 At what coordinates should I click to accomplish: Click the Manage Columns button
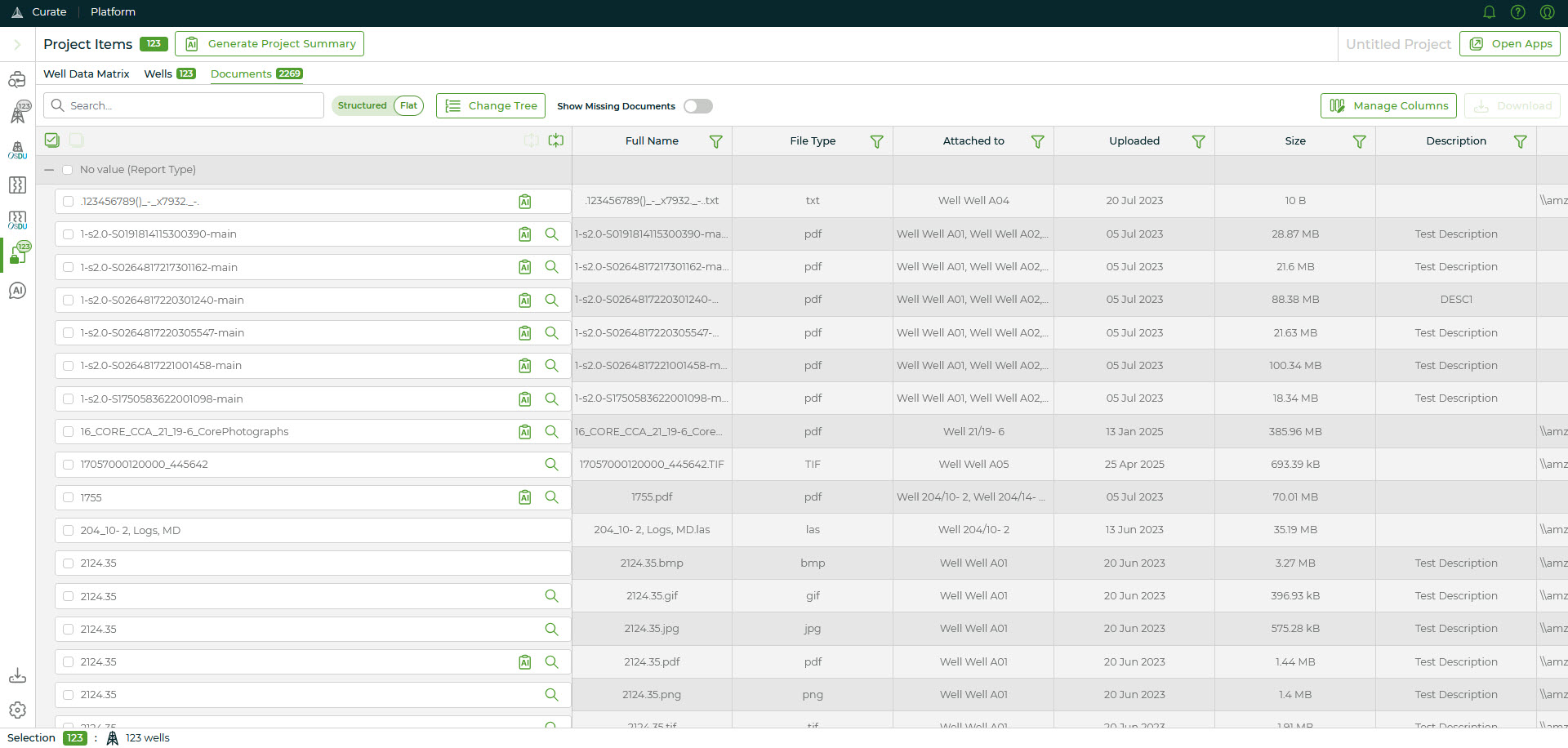pyautogui.click(x=1388, y=106)
